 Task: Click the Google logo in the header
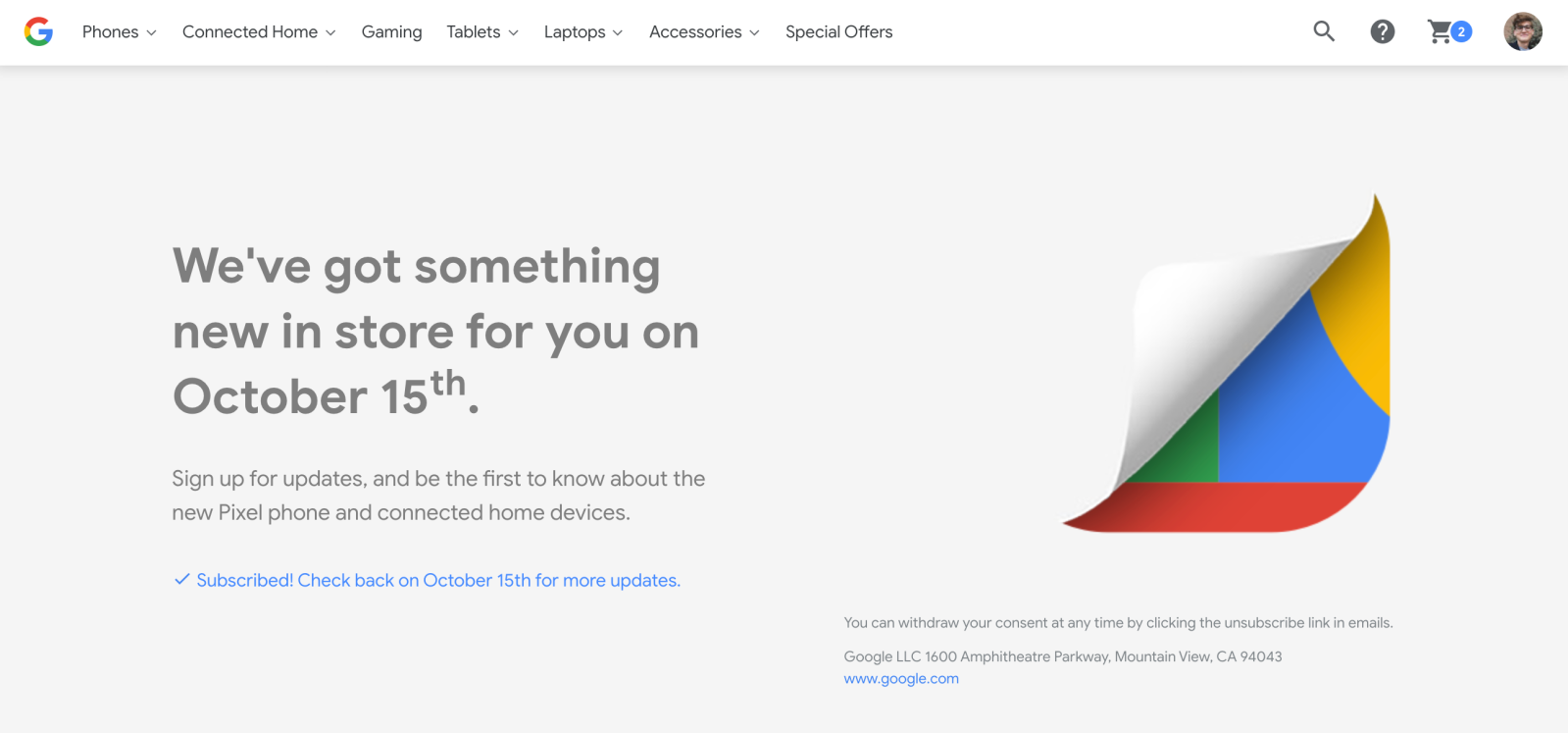(x=38, y=32)
